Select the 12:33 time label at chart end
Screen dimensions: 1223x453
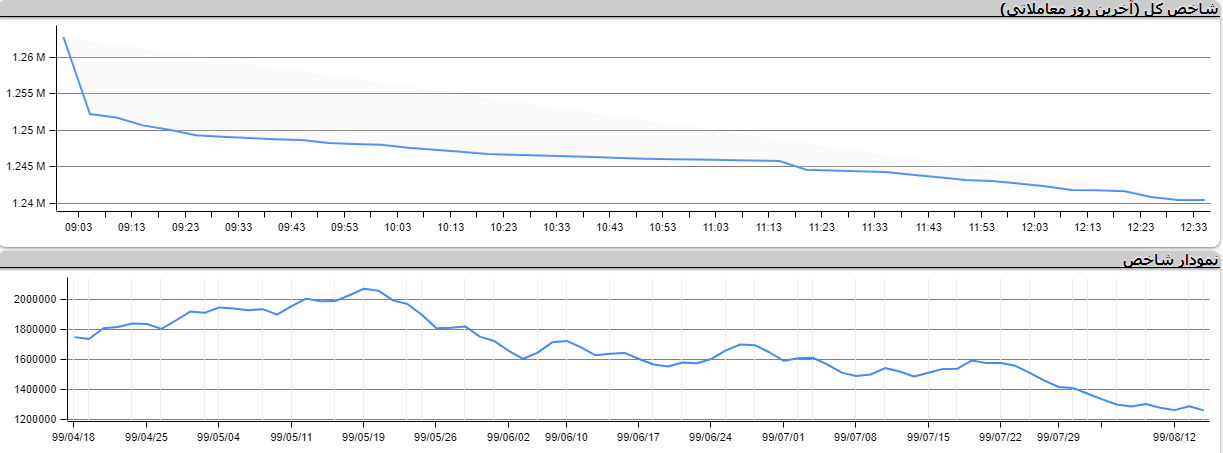(1192, 228)
